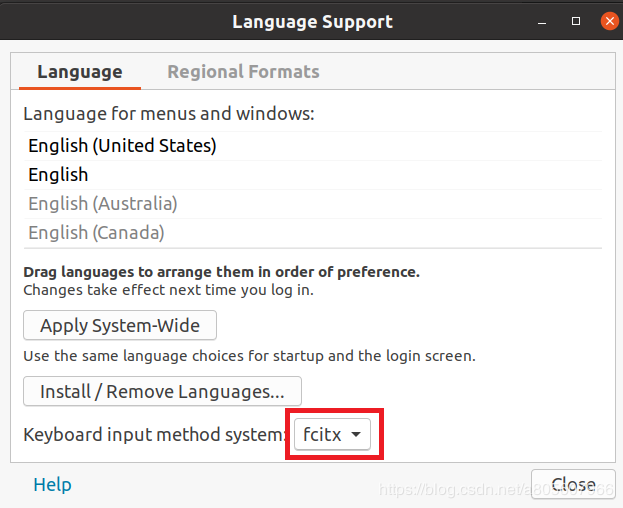Click the Language Support title bar
The width and height of the screenshot is (623, 508).
tap(312, 21)
